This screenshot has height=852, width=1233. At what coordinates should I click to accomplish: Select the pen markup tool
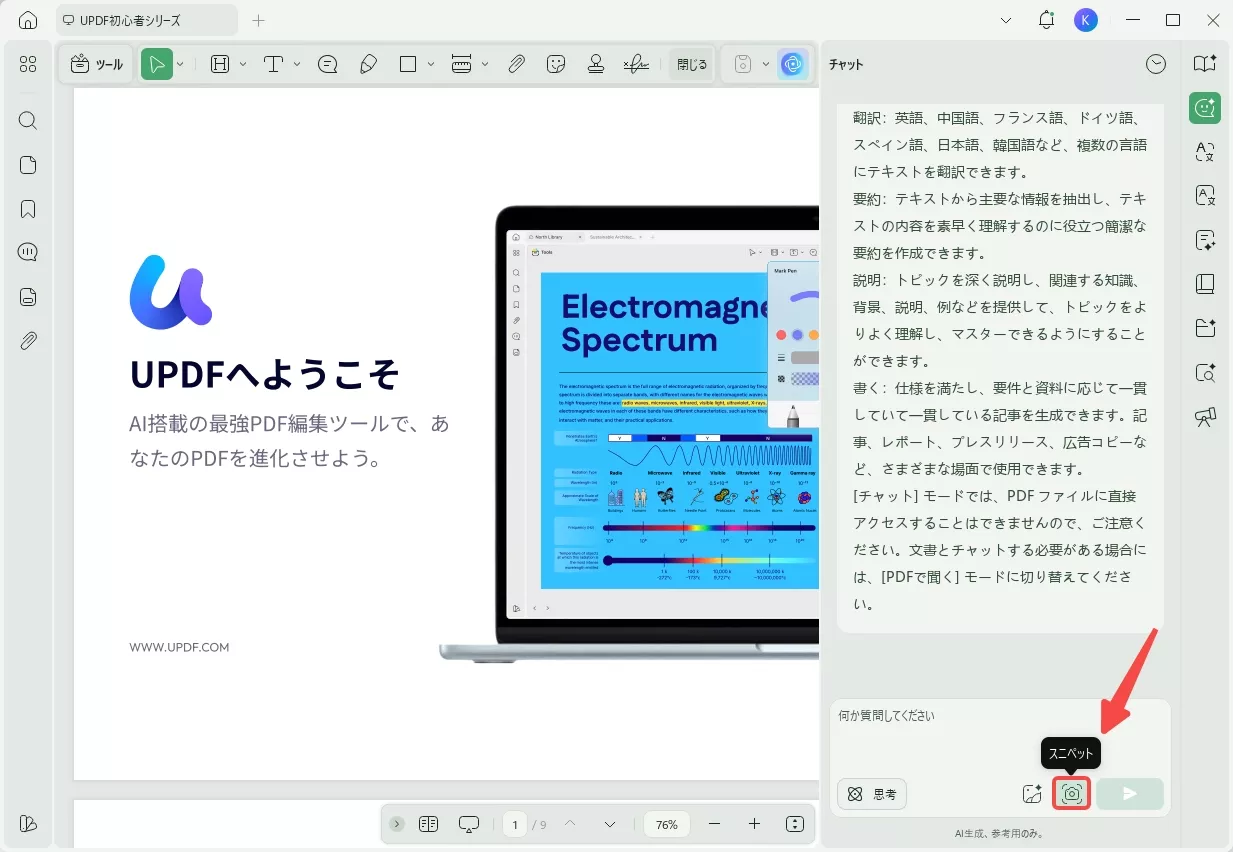[x=368, y=63]
